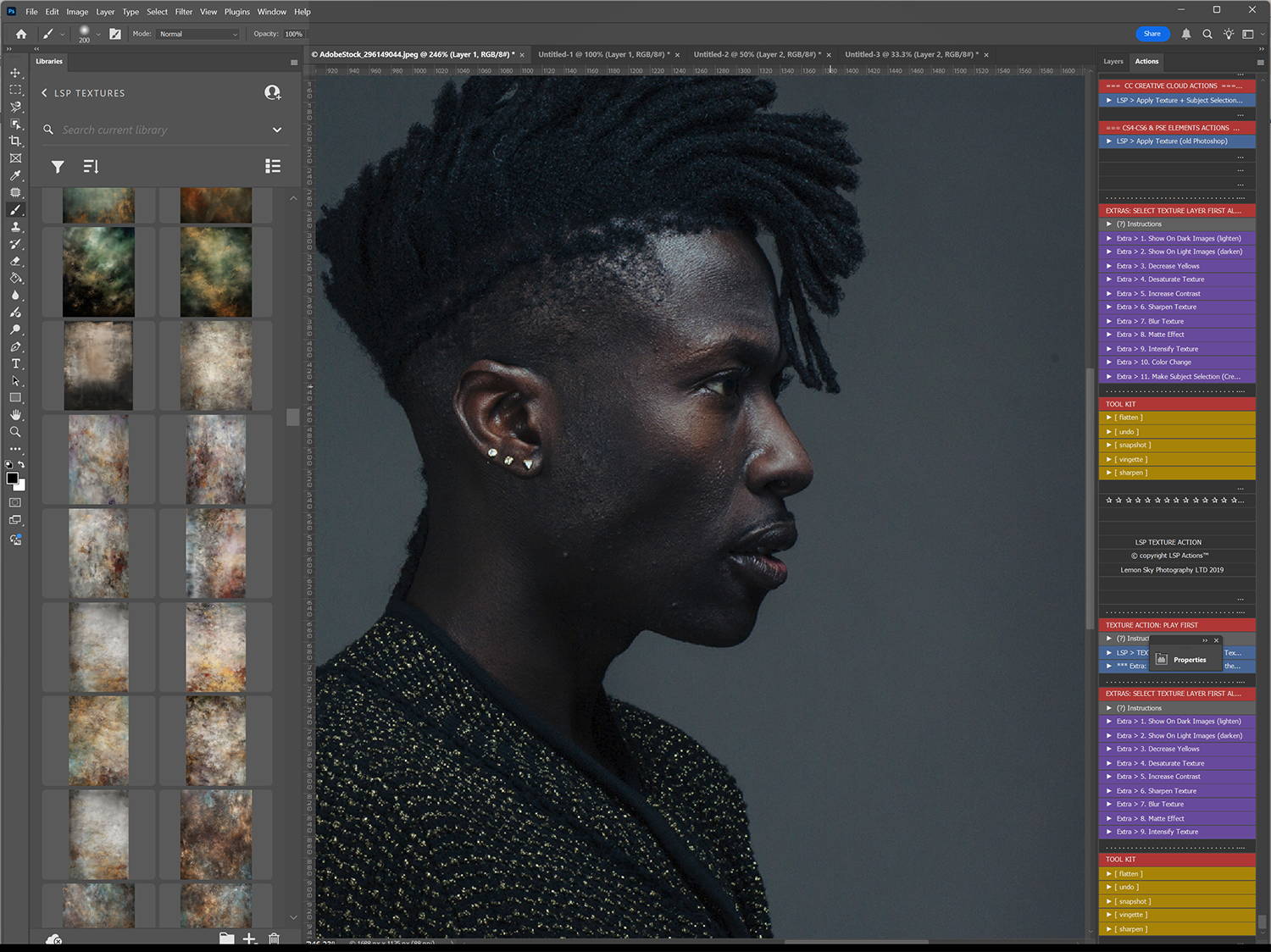Click the filter funnel icon in Libraries

coord(58,167)
